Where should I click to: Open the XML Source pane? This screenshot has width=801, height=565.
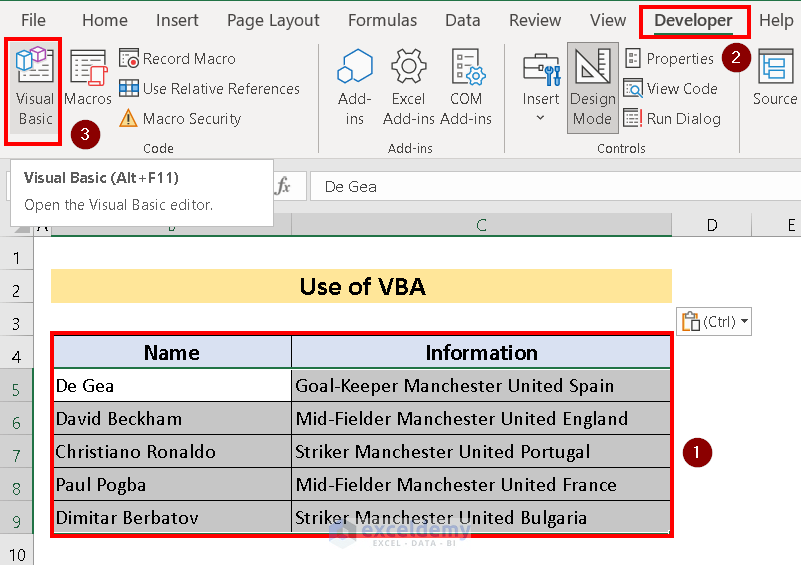(775, 78)
